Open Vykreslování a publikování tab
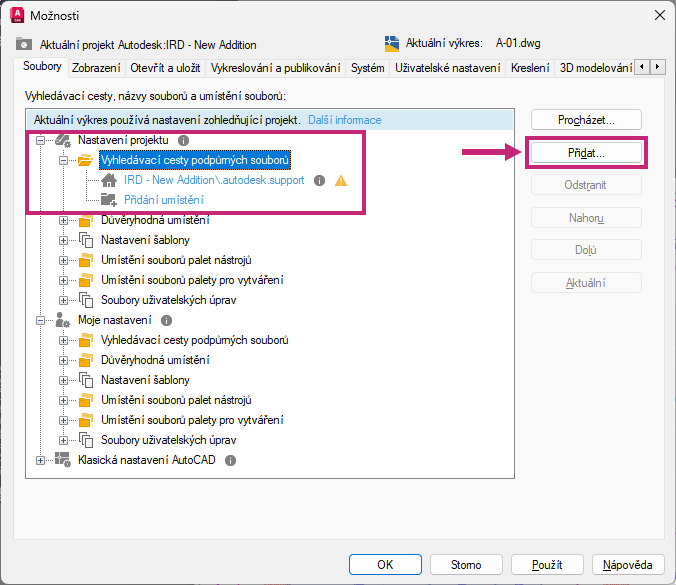Screen dimensions: 676x585 click(275, 68)
